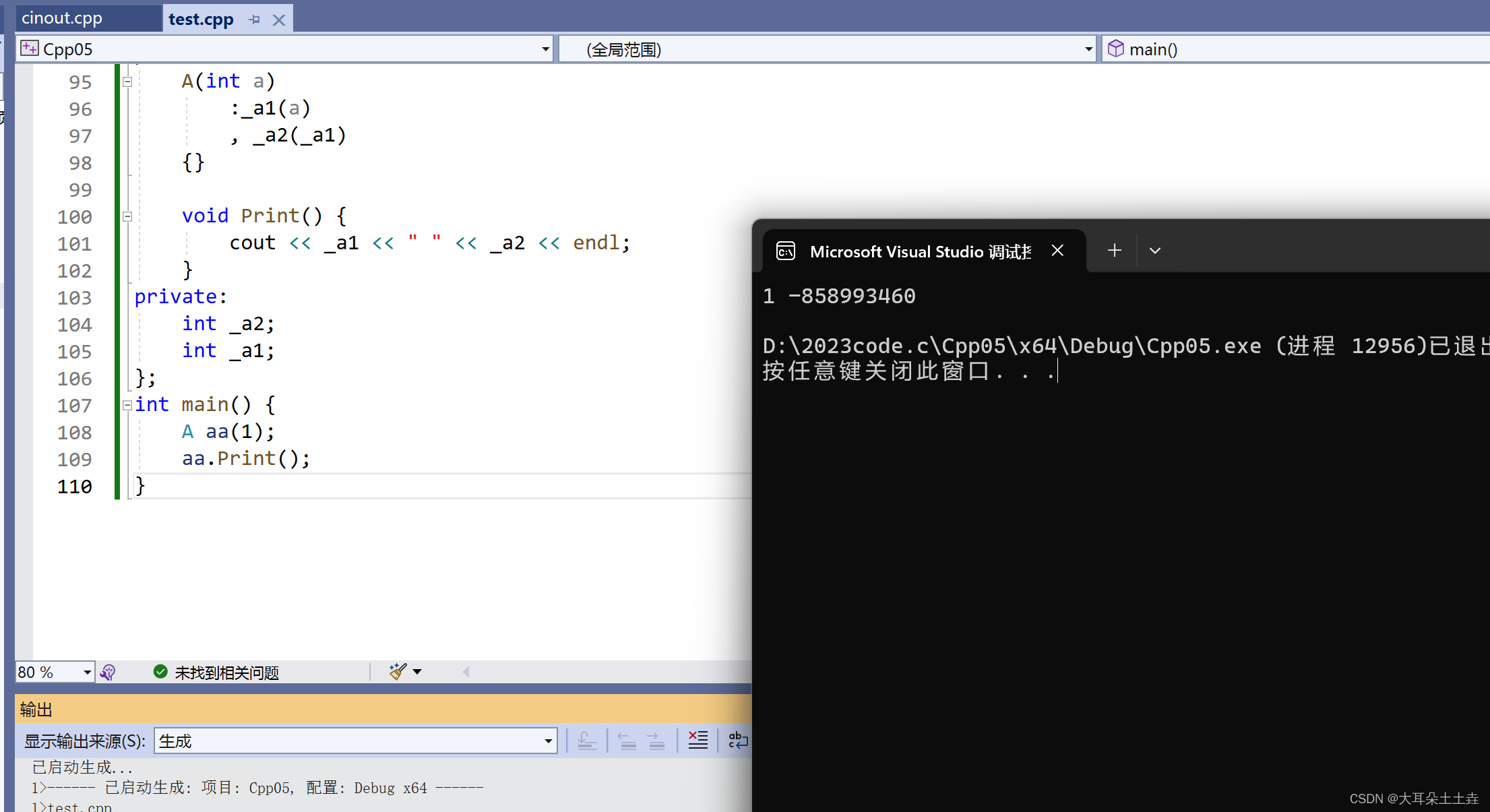Open a new terminal tab with plus
1490x812 pixels.
tap(1115, 251)
